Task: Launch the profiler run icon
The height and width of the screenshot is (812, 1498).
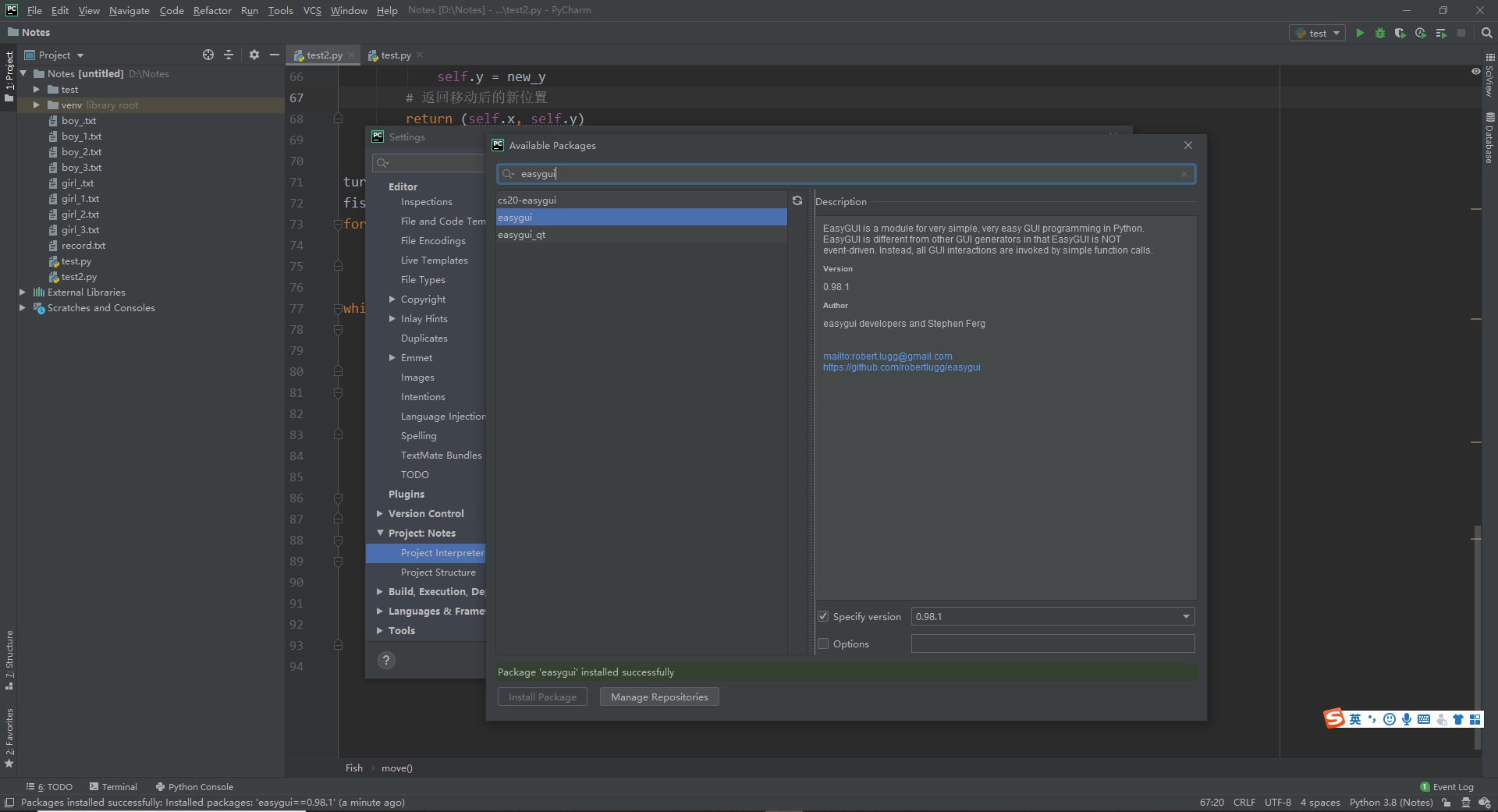Action: pos(1421,33)
